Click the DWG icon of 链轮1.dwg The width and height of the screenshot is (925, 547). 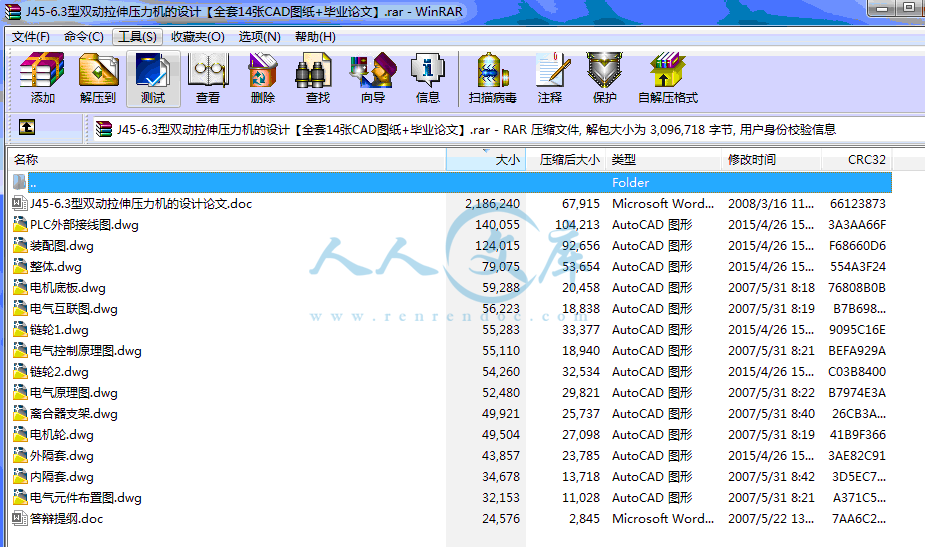pyautogui.click(x=20, y=329)
